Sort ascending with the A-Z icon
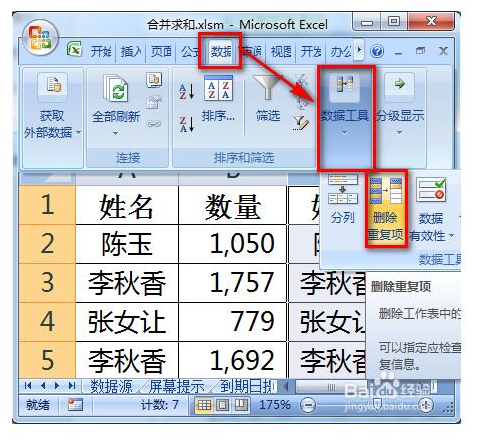Screen dimensions: 486x439 (186, 91)
